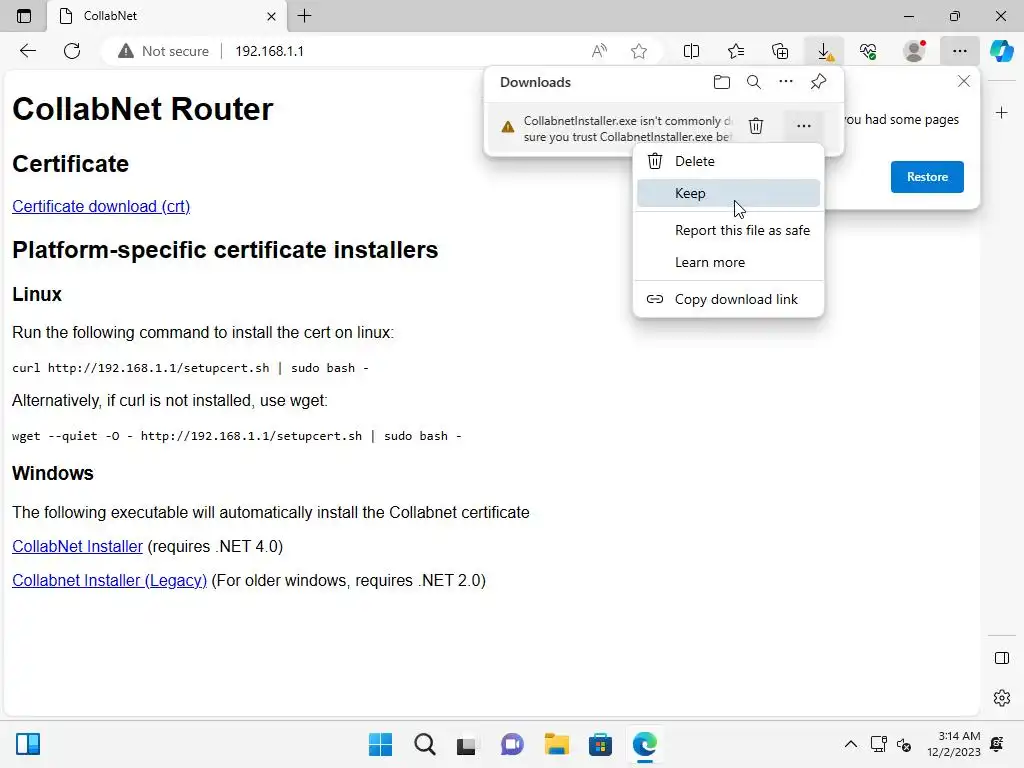1024x768 pixels.
Task: Open taskbar Search
Action: tap(424, 744)
